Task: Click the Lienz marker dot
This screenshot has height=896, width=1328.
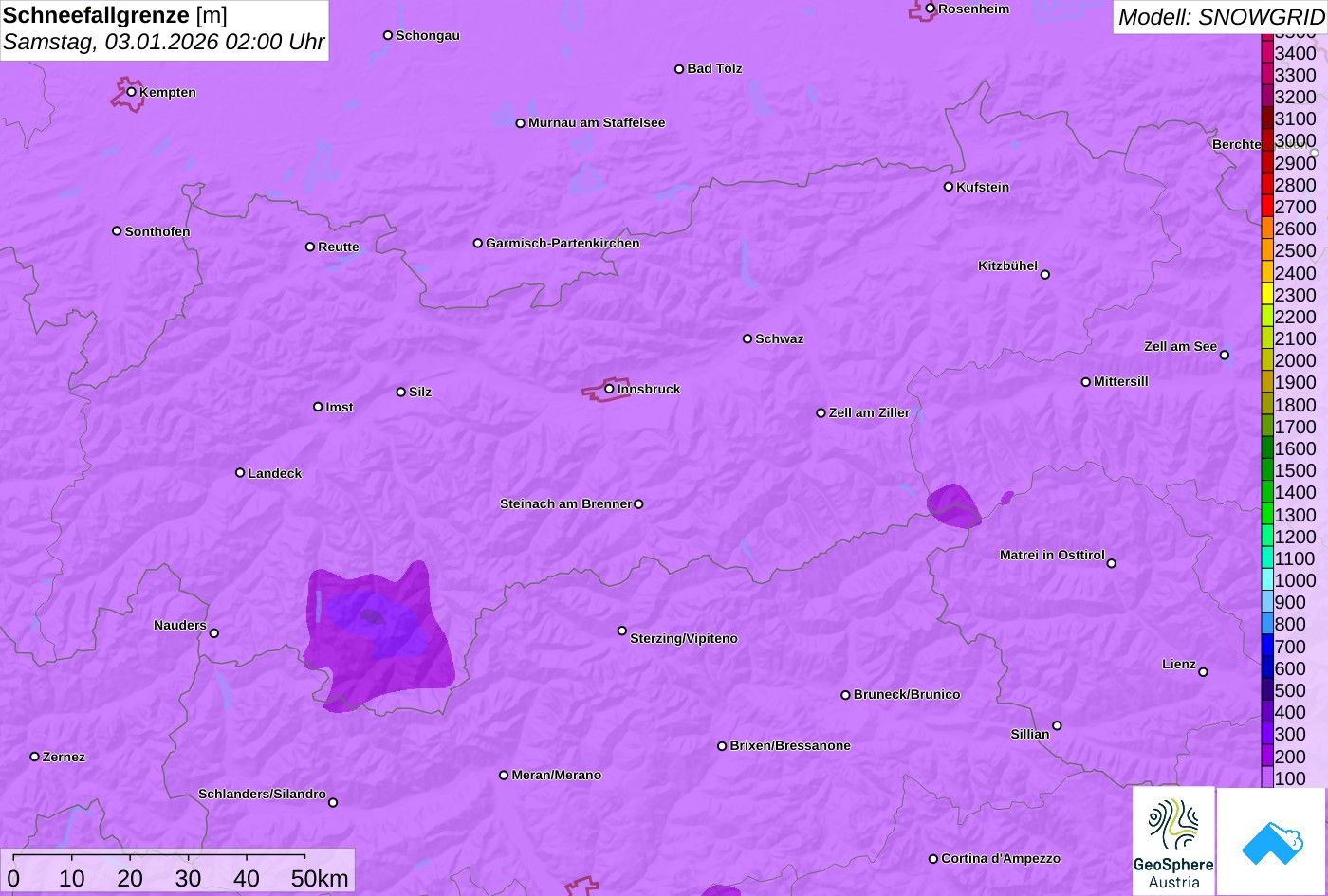Action: [x=1203, y=672]
